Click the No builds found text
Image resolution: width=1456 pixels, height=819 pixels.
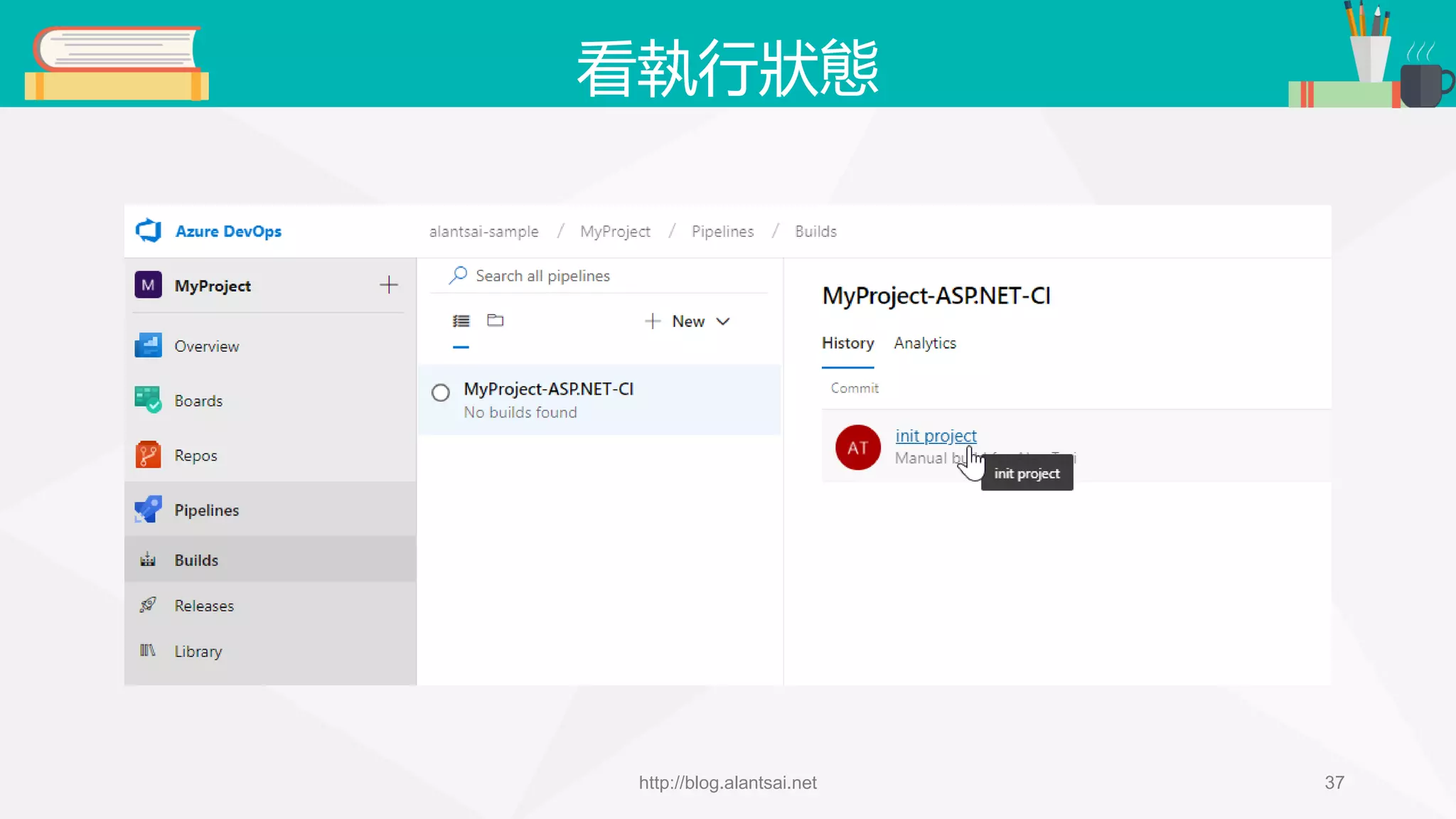tap(520, 412)
